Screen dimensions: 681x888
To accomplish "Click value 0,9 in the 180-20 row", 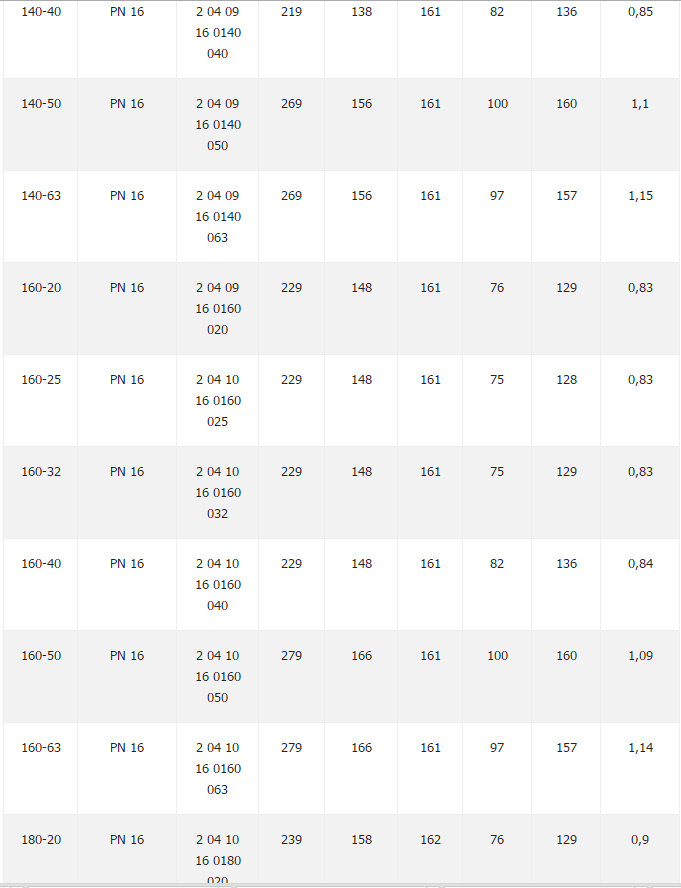I will click(640, 840).
